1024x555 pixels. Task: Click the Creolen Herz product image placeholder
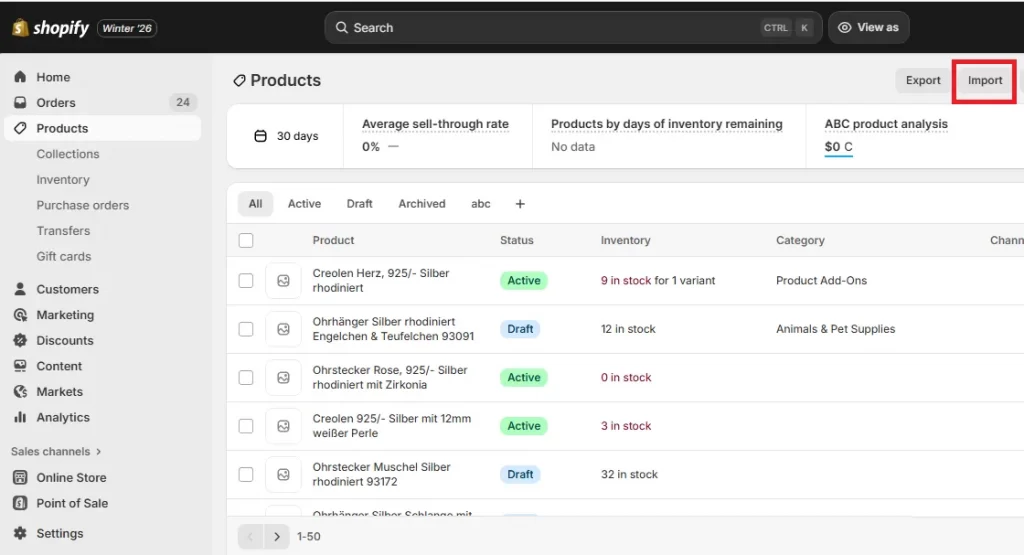(x=283, y=281)
